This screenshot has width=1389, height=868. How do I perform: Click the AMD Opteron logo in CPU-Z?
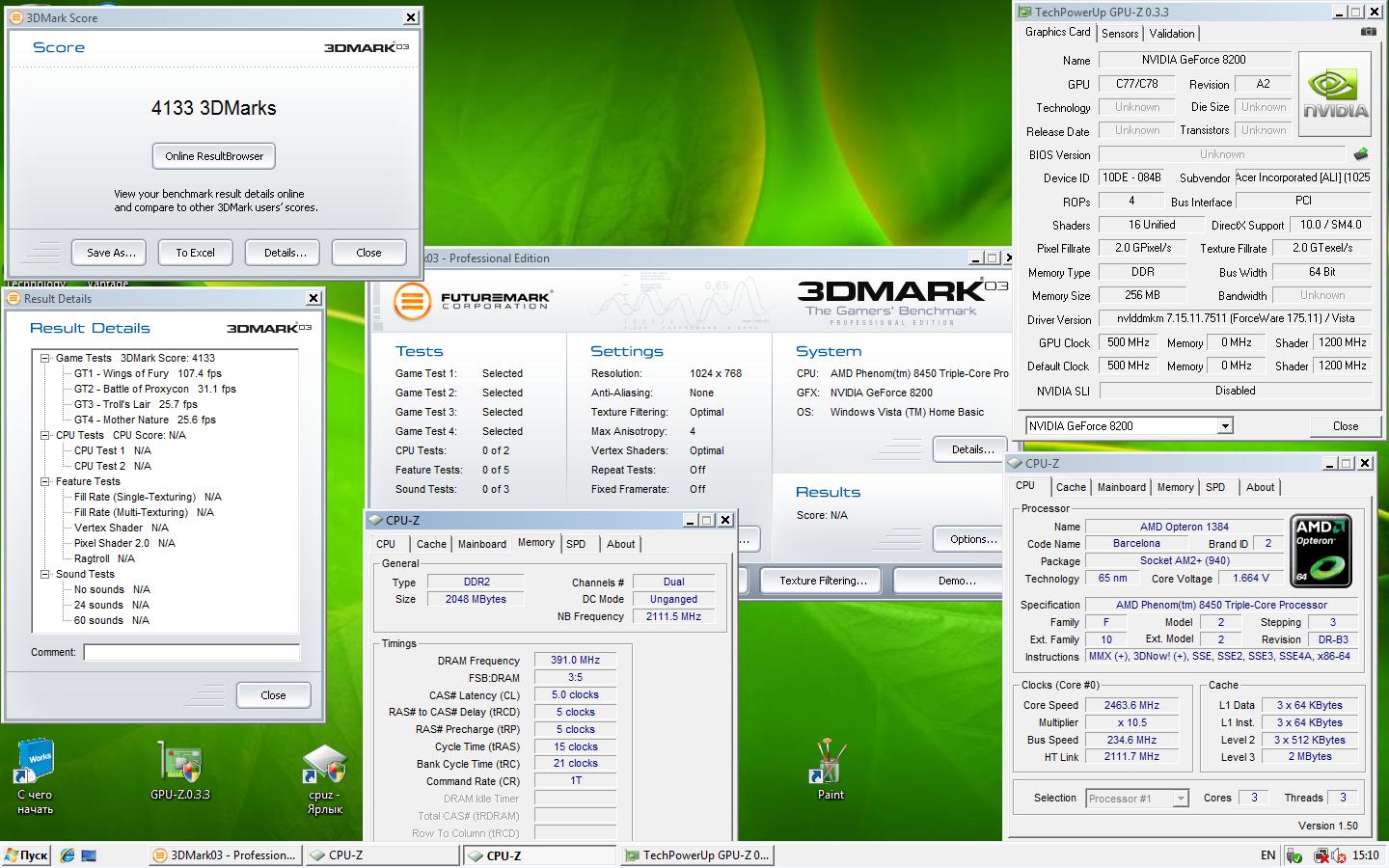tap(1321, 551)
